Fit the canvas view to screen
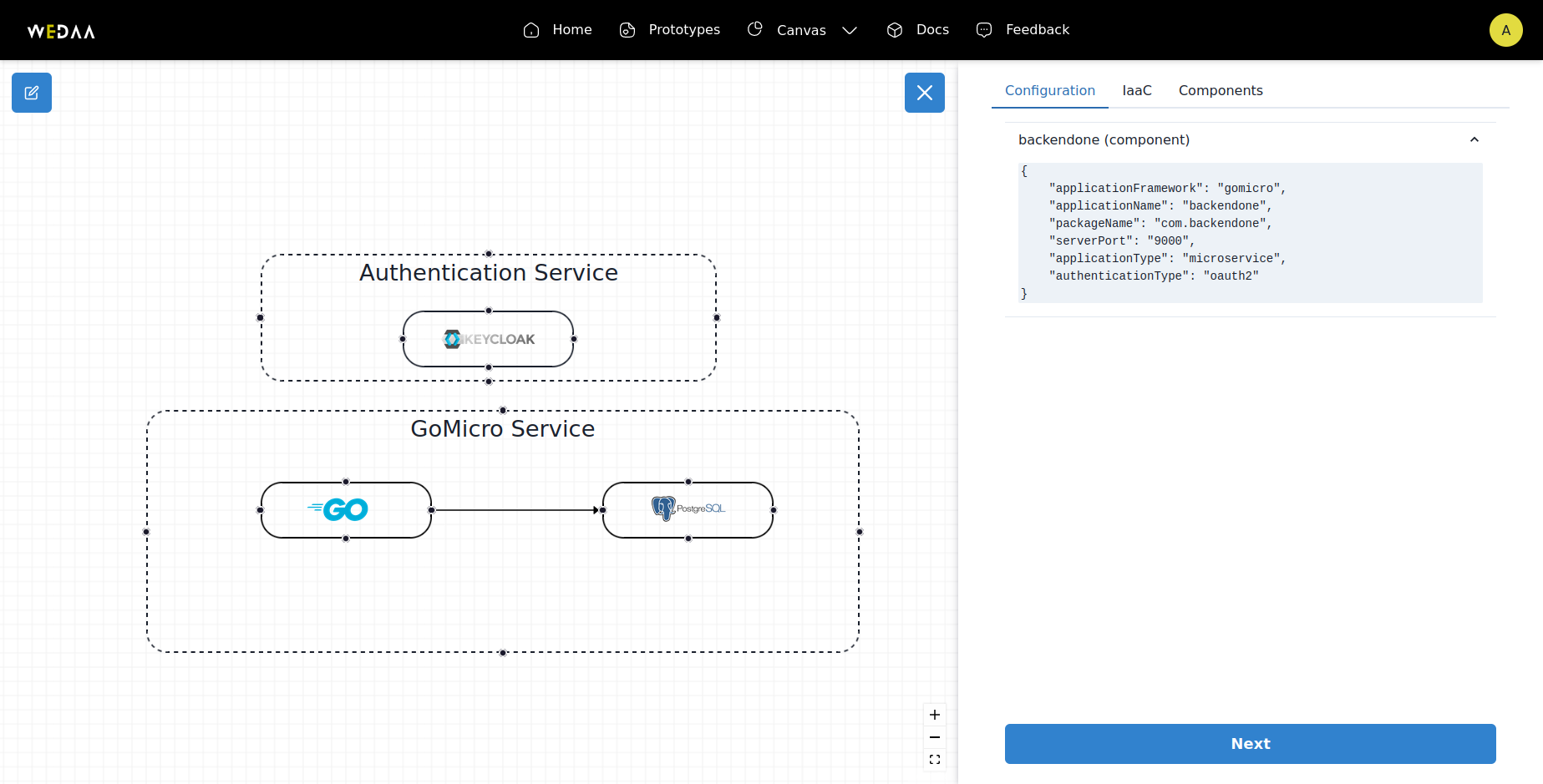Screen dimensions: 1543x784 point(935,760)
